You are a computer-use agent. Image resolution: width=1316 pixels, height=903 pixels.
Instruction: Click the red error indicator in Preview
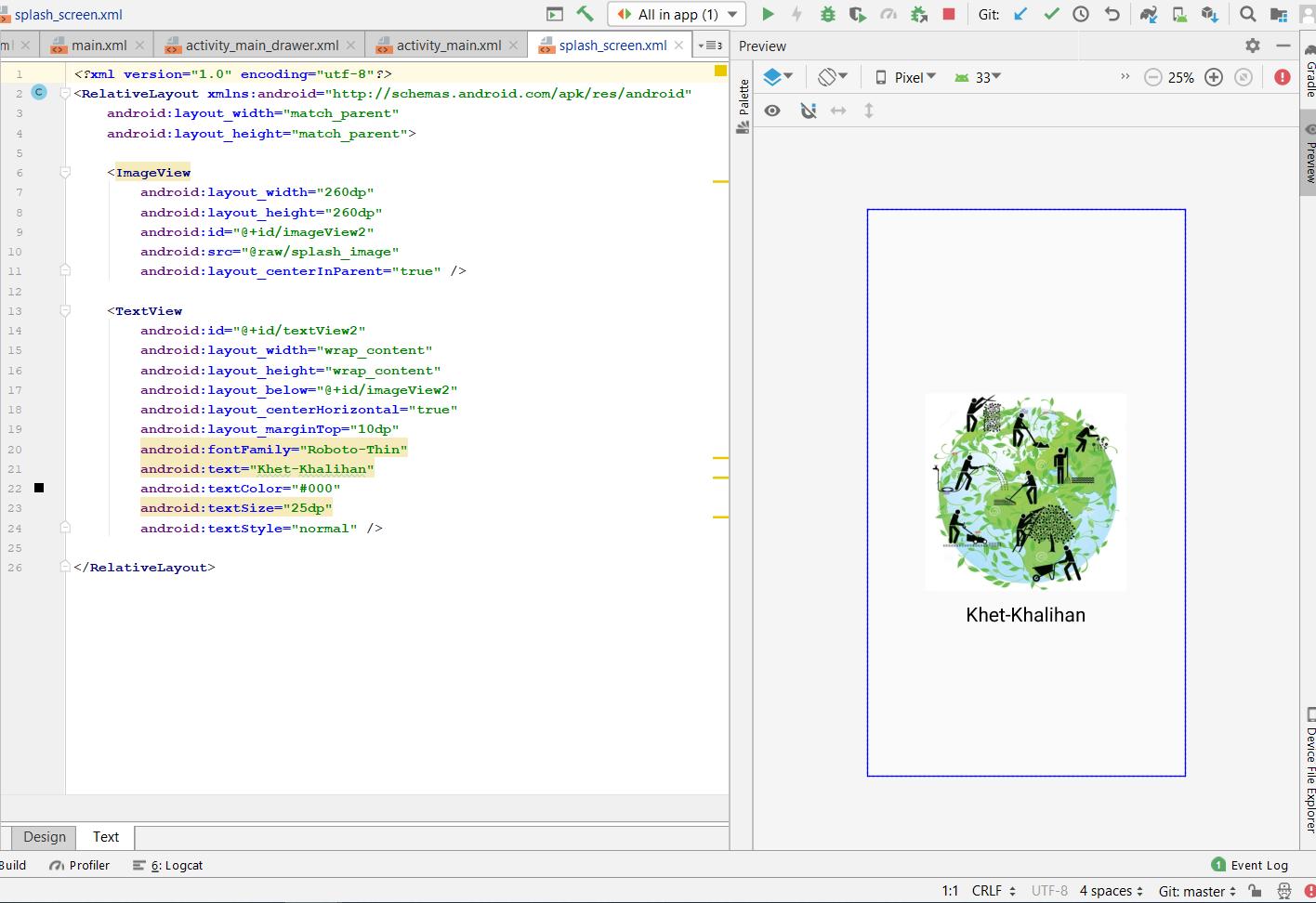click(1283, 77)
